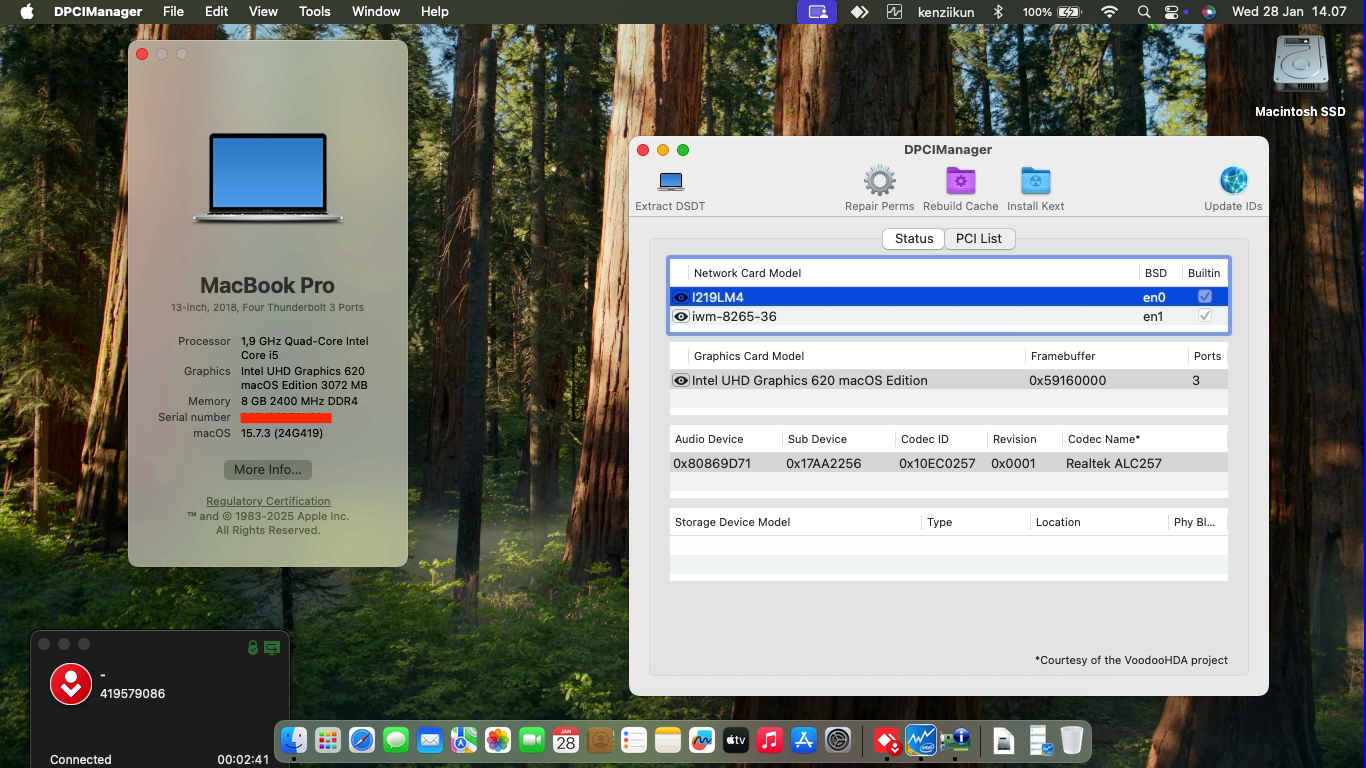Image resolution: width=1366 pixels, height=768 pixels.
Task: Select the I219LM4 network card row
Action: click(x=948, y=297)
